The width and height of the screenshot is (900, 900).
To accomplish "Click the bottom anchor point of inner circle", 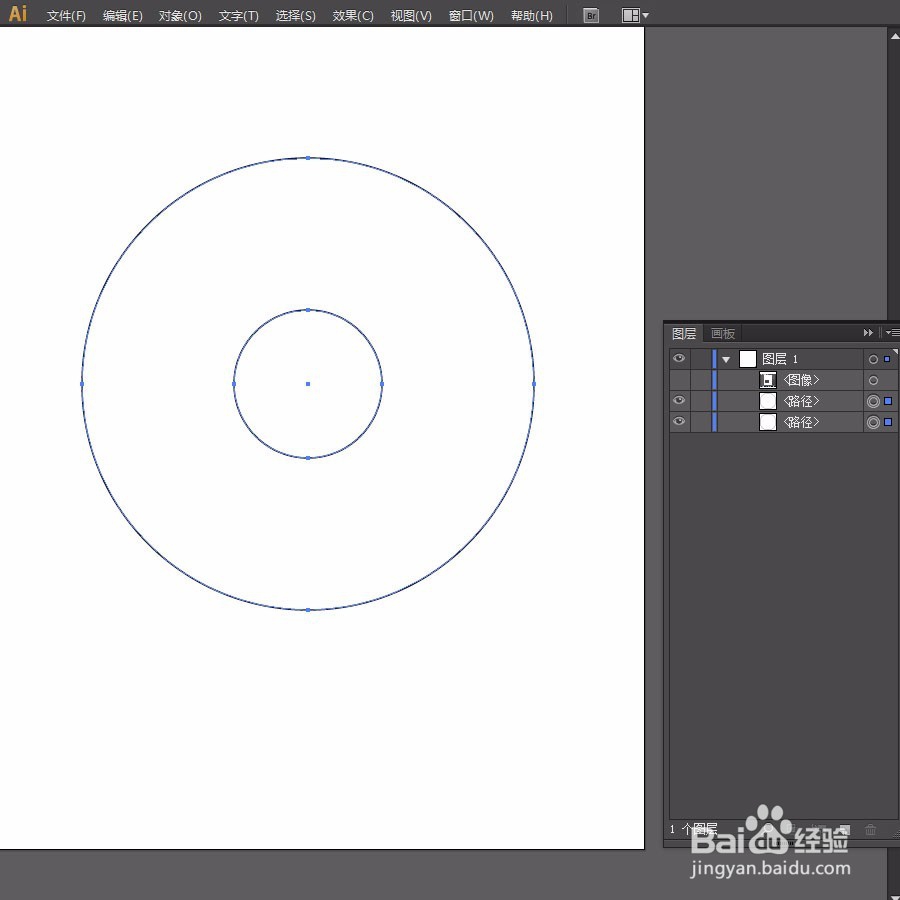I will [x=308, y=458].
